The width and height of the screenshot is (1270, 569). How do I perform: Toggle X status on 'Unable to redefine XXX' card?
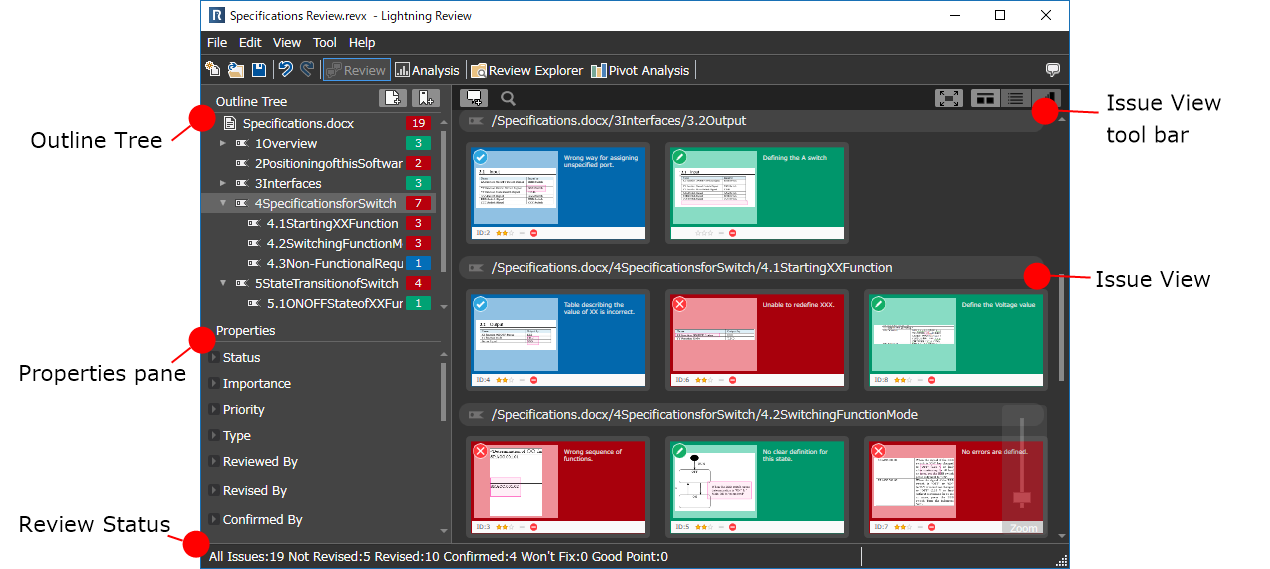tap(680, 304)
